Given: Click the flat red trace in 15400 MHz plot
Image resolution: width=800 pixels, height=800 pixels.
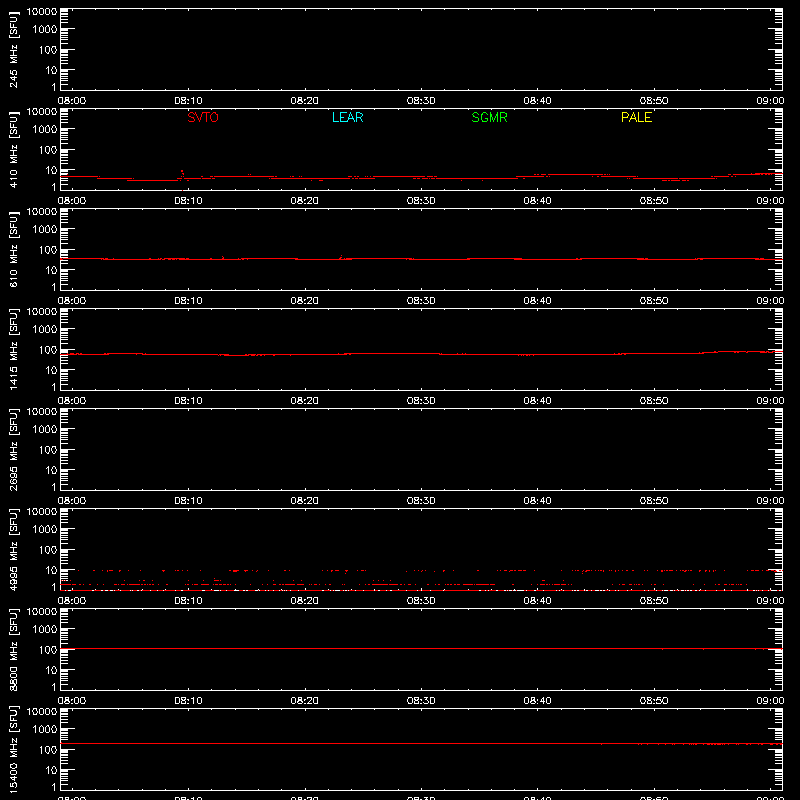Looking at the screenshot, I should tap(421, 743).
